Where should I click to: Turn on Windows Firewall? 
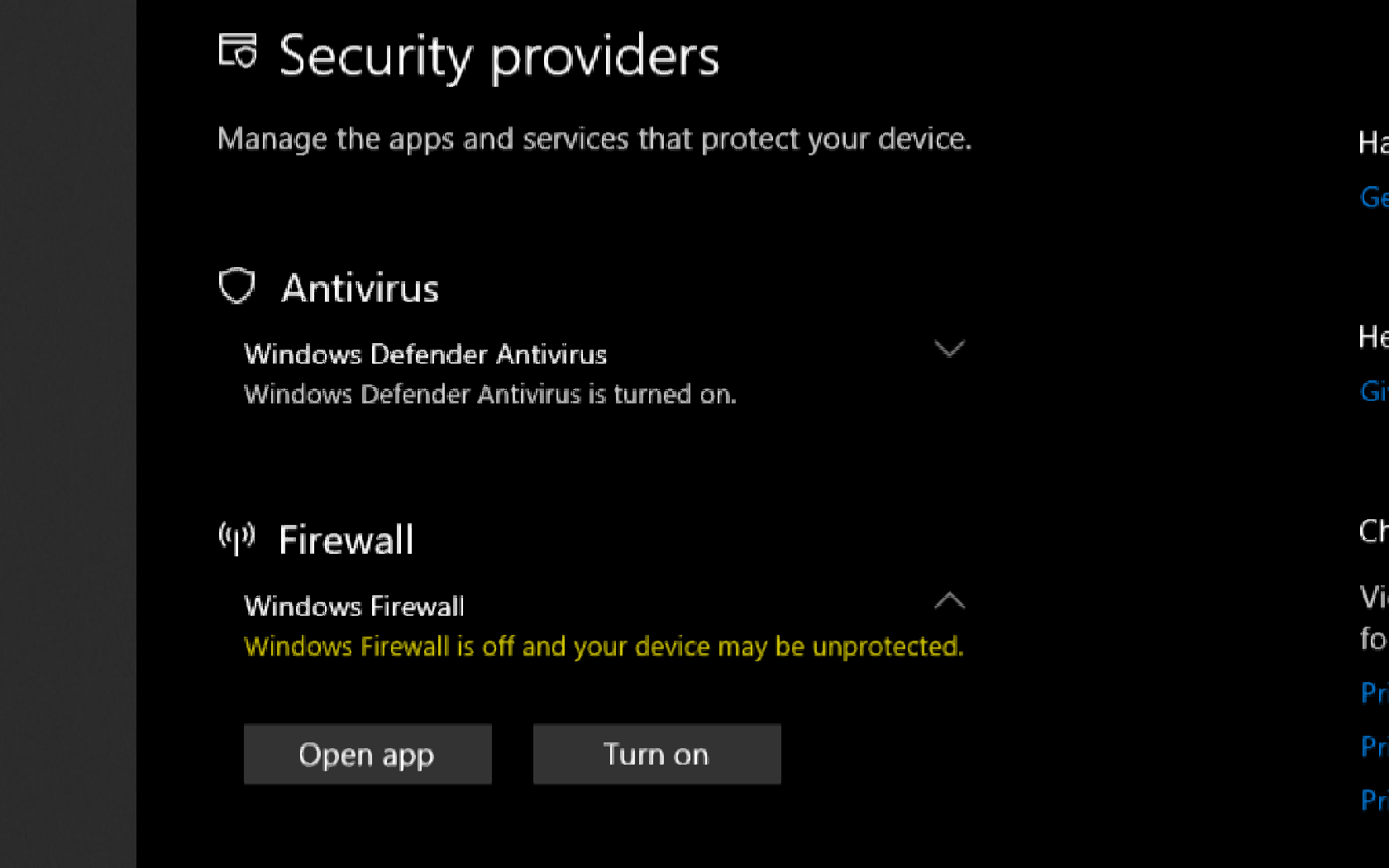click(x=656, y=754)
